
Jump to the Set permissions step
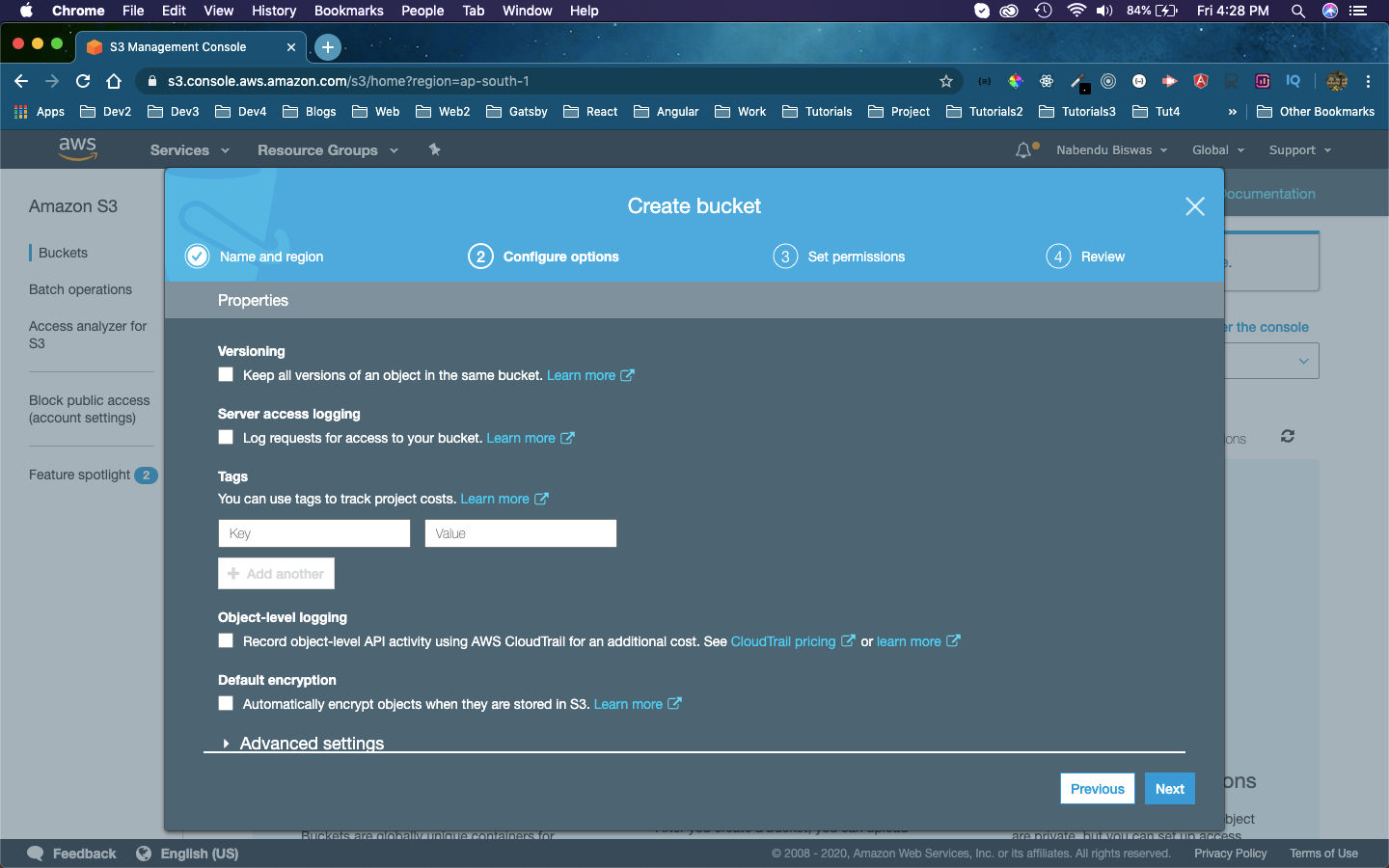[x=839, y=257]
